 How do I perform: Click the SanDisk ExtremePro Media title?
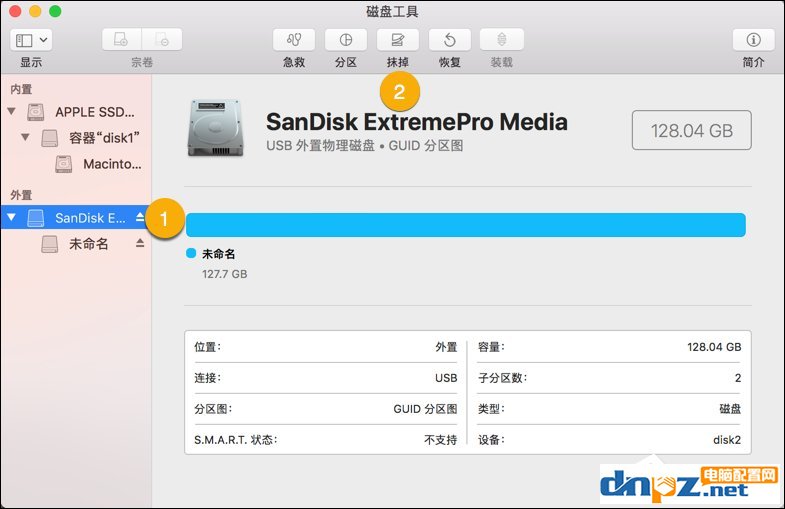pos(417,122)
